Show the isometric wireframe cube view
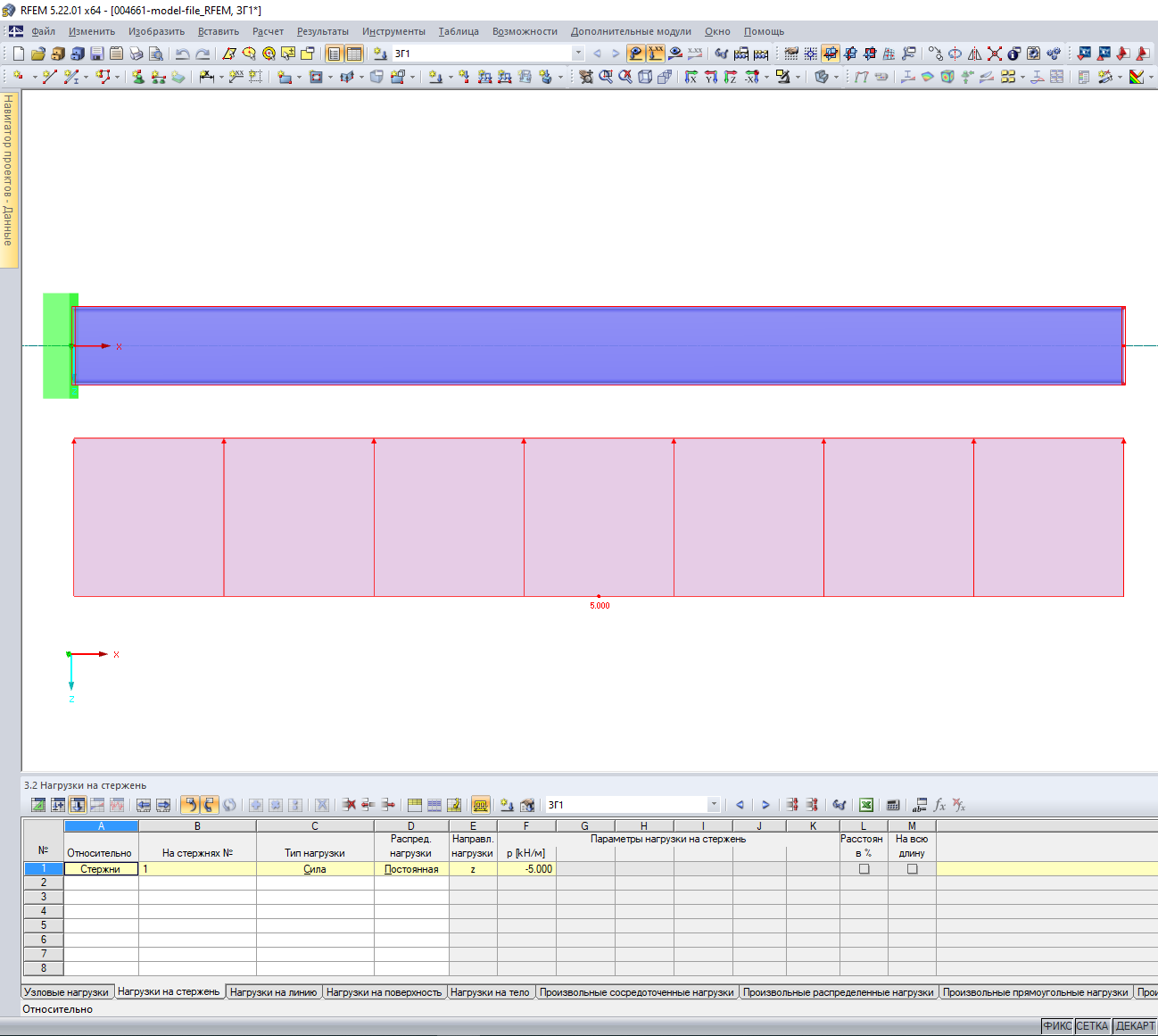 tap(645, 77)
